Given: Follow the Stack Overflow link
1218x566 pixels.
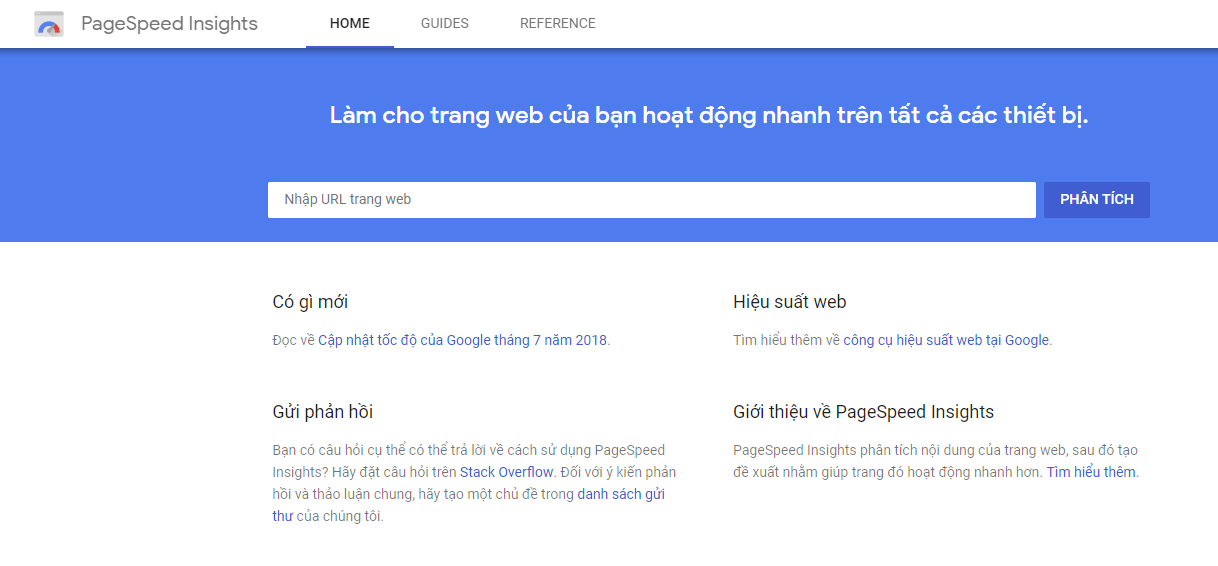Looking at the screenshot, I should pyautogui.click(x=507, y=472).
